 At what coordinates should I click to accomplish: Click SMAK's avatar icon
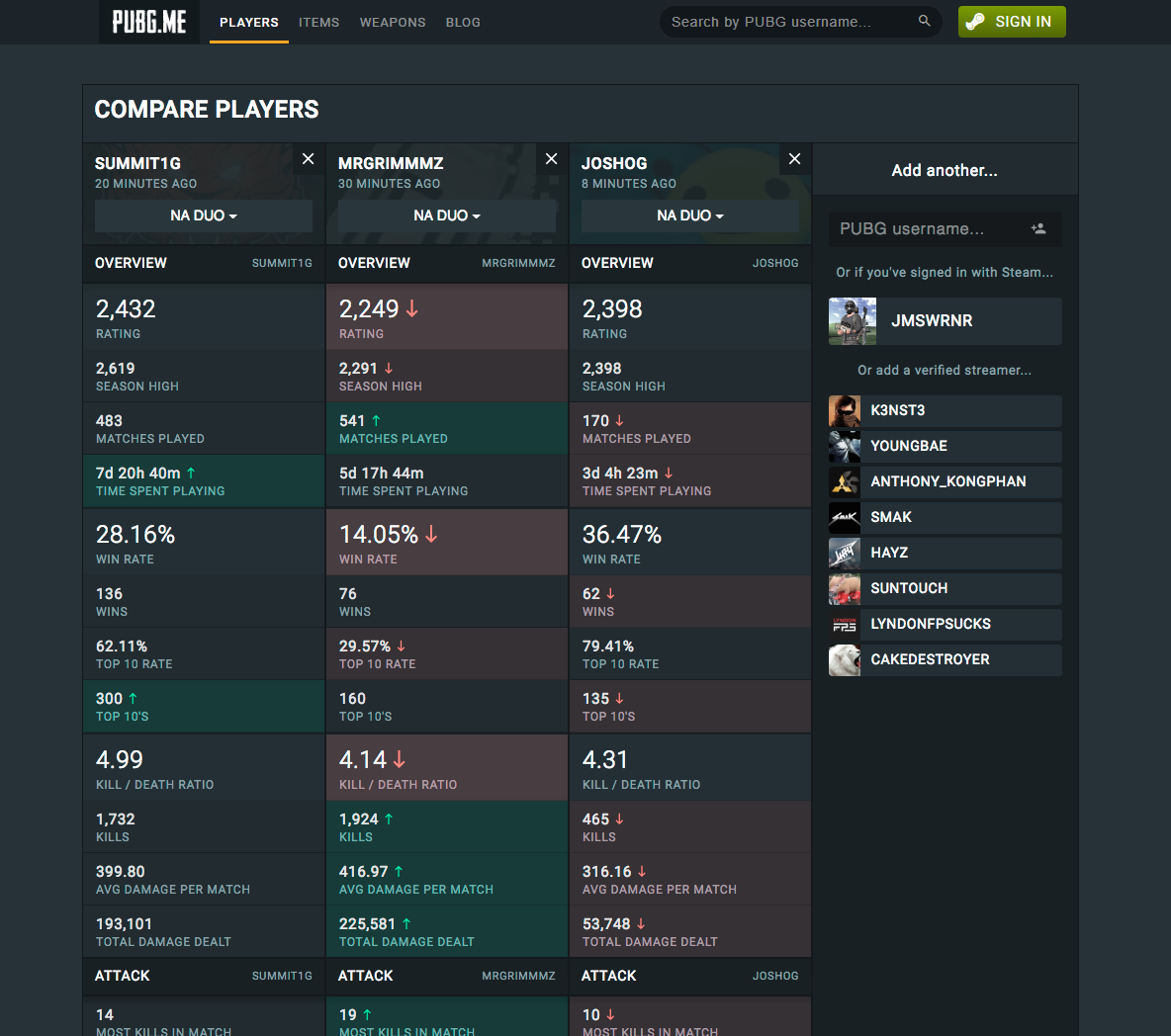845,517
